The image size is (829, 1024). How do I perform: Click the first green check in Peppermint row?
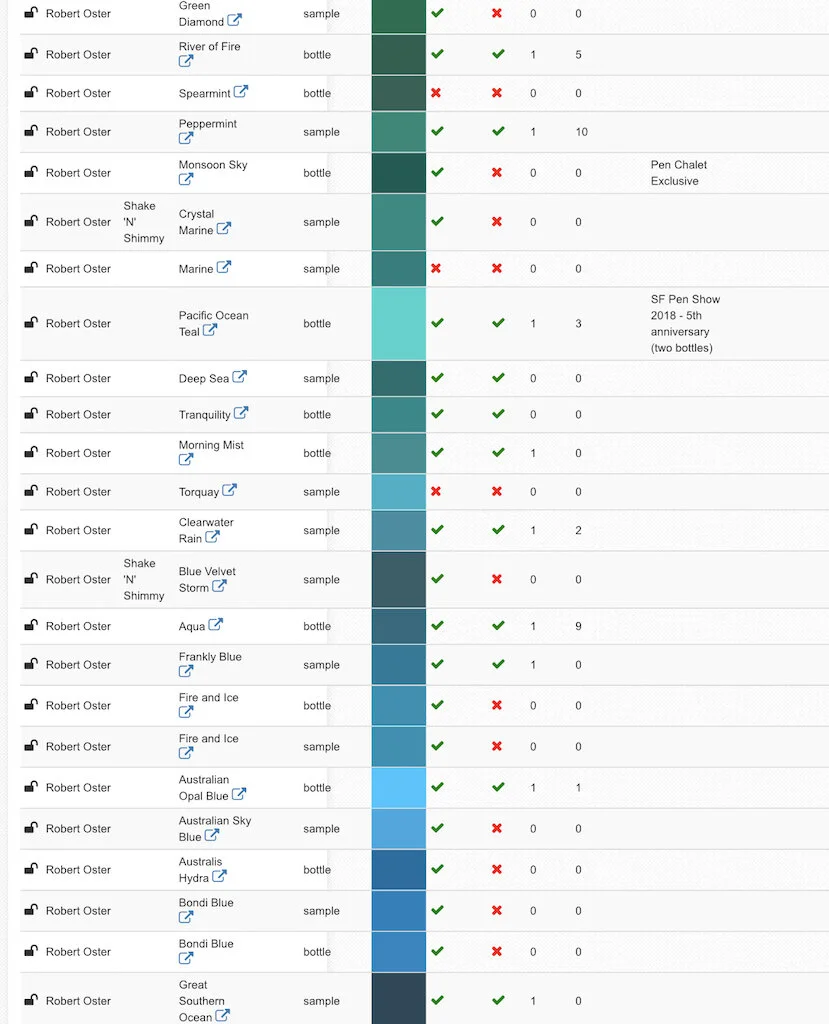click(x=438, y=131)
